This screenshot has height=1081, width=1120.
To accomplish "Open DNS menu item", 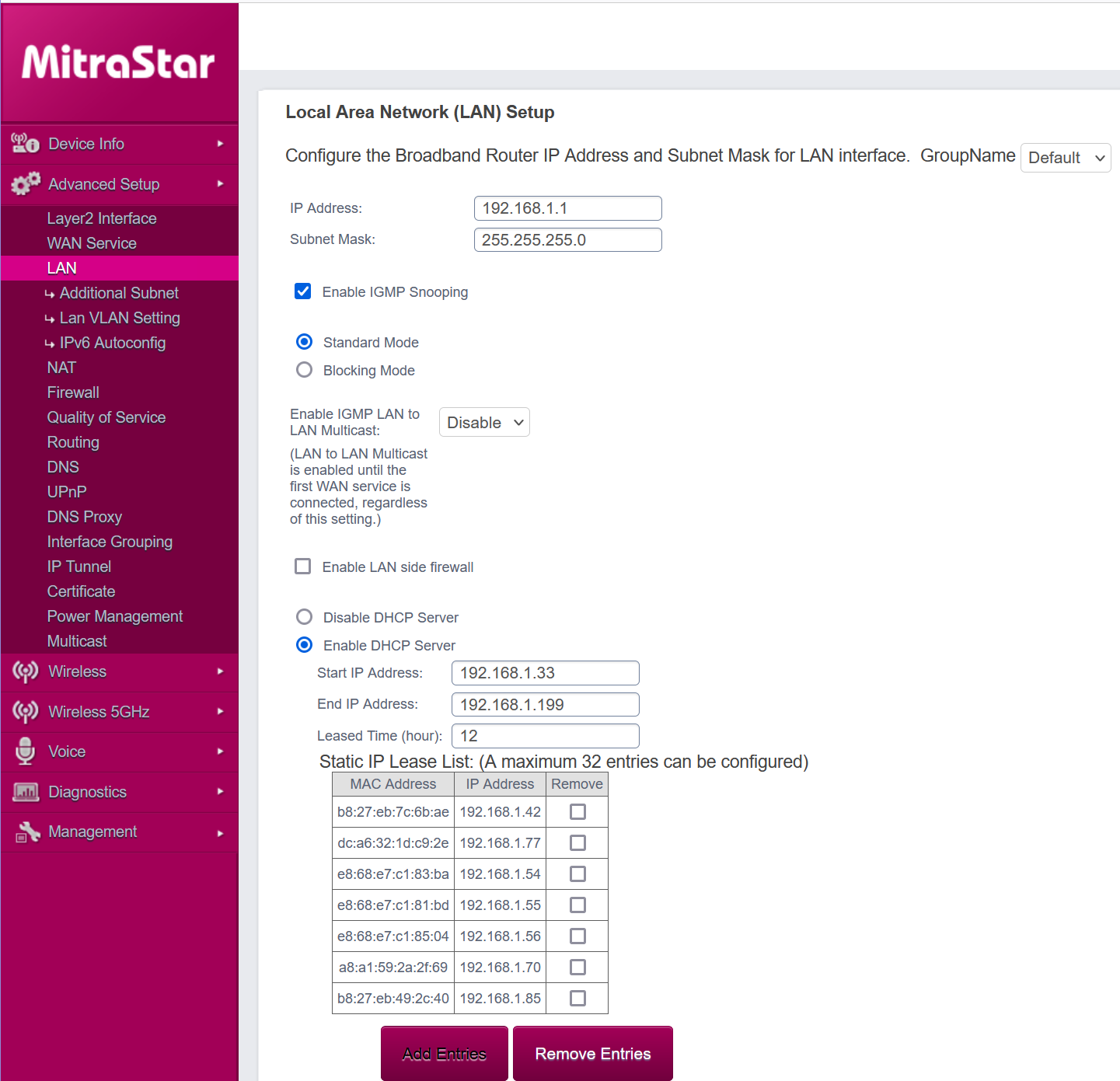I will (x=63, y=467).
